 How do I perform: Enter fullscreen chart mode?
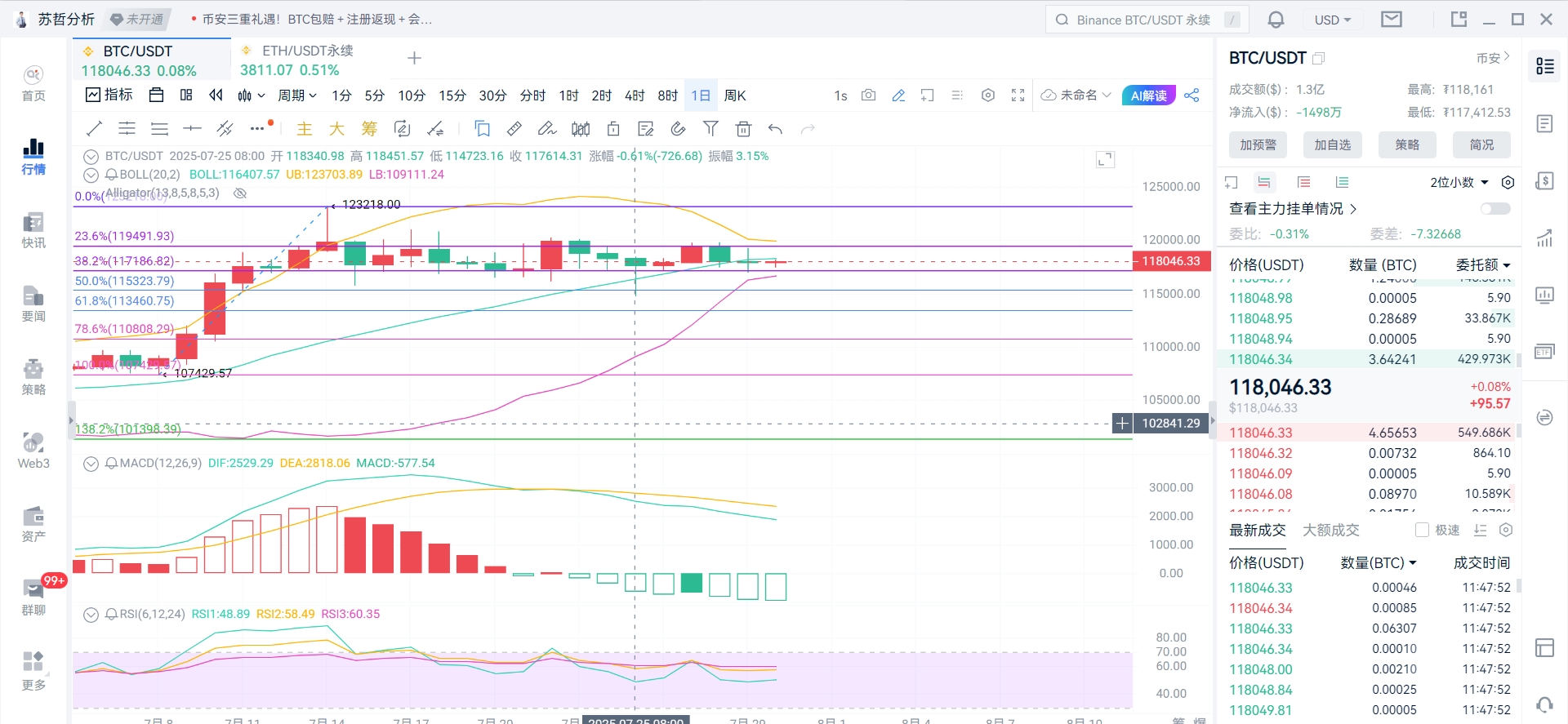1018,95
